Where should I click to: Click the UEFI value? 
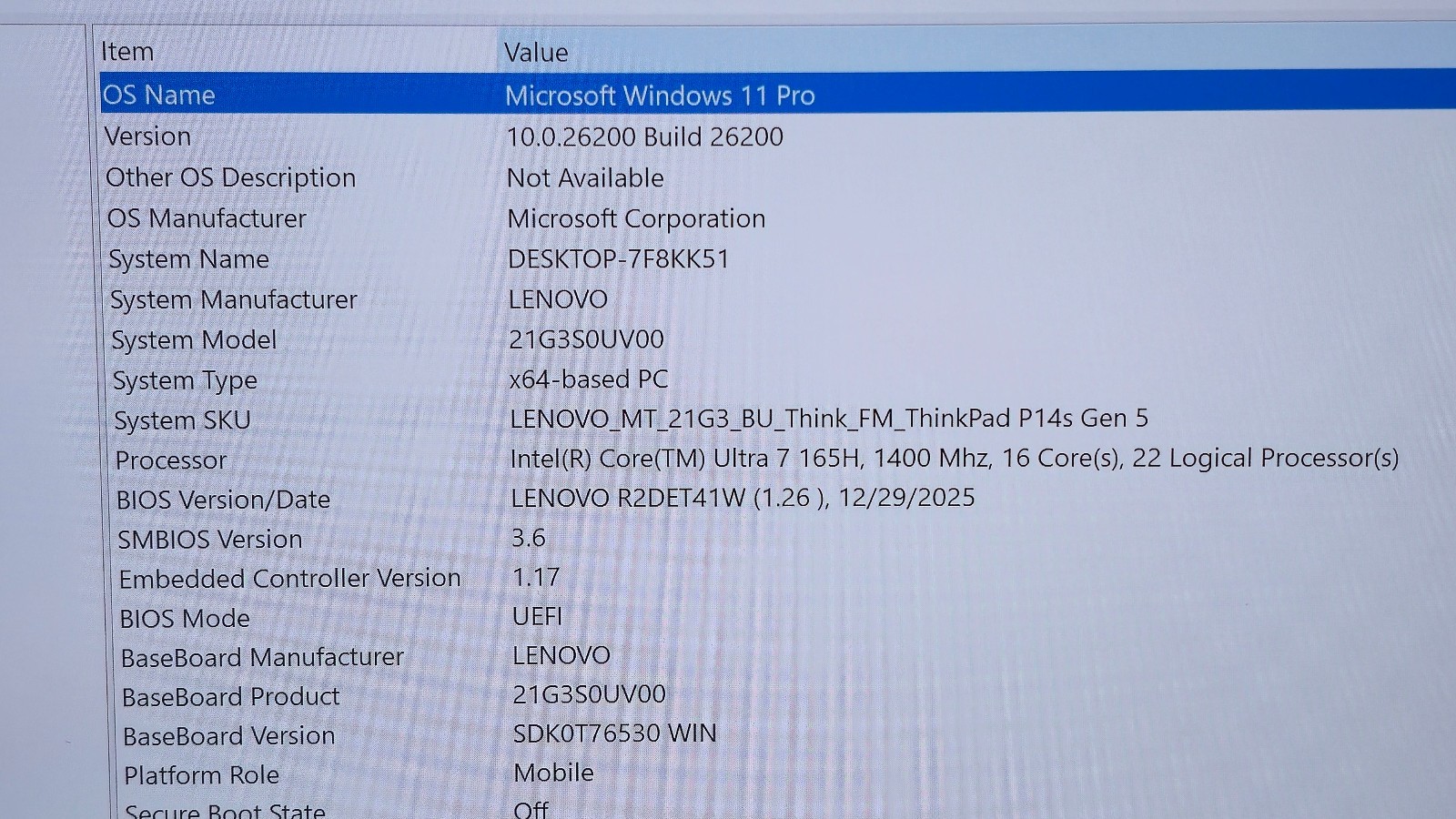(x=537, y=617)
